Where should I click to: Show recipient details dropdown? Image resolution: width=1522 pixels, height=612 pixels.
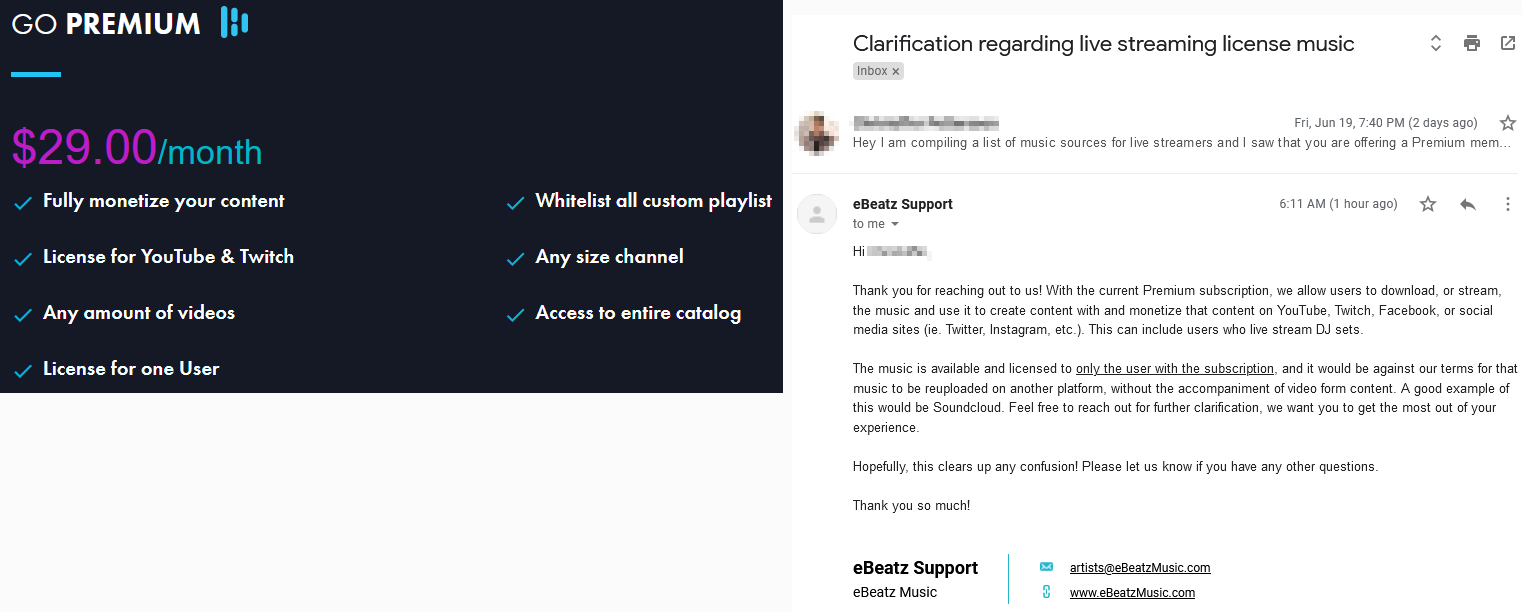[x=894, y=224]
